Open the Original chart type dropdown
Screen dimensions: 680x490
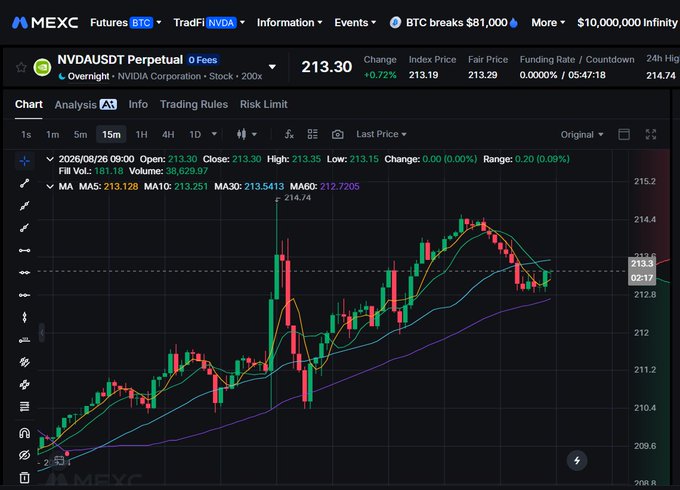[582, 134]
